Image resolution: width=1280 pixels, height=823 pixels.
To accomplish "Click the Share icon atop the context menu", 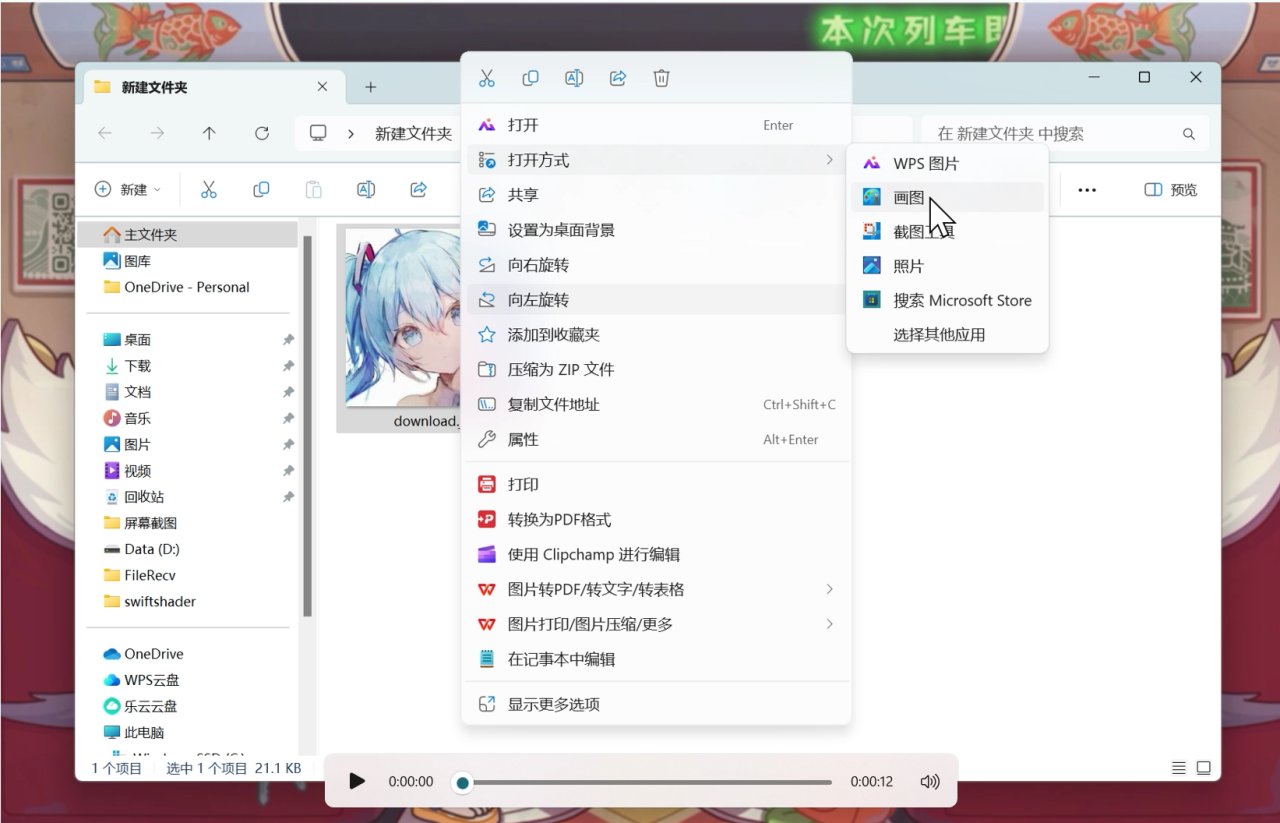I will (618, 78).
